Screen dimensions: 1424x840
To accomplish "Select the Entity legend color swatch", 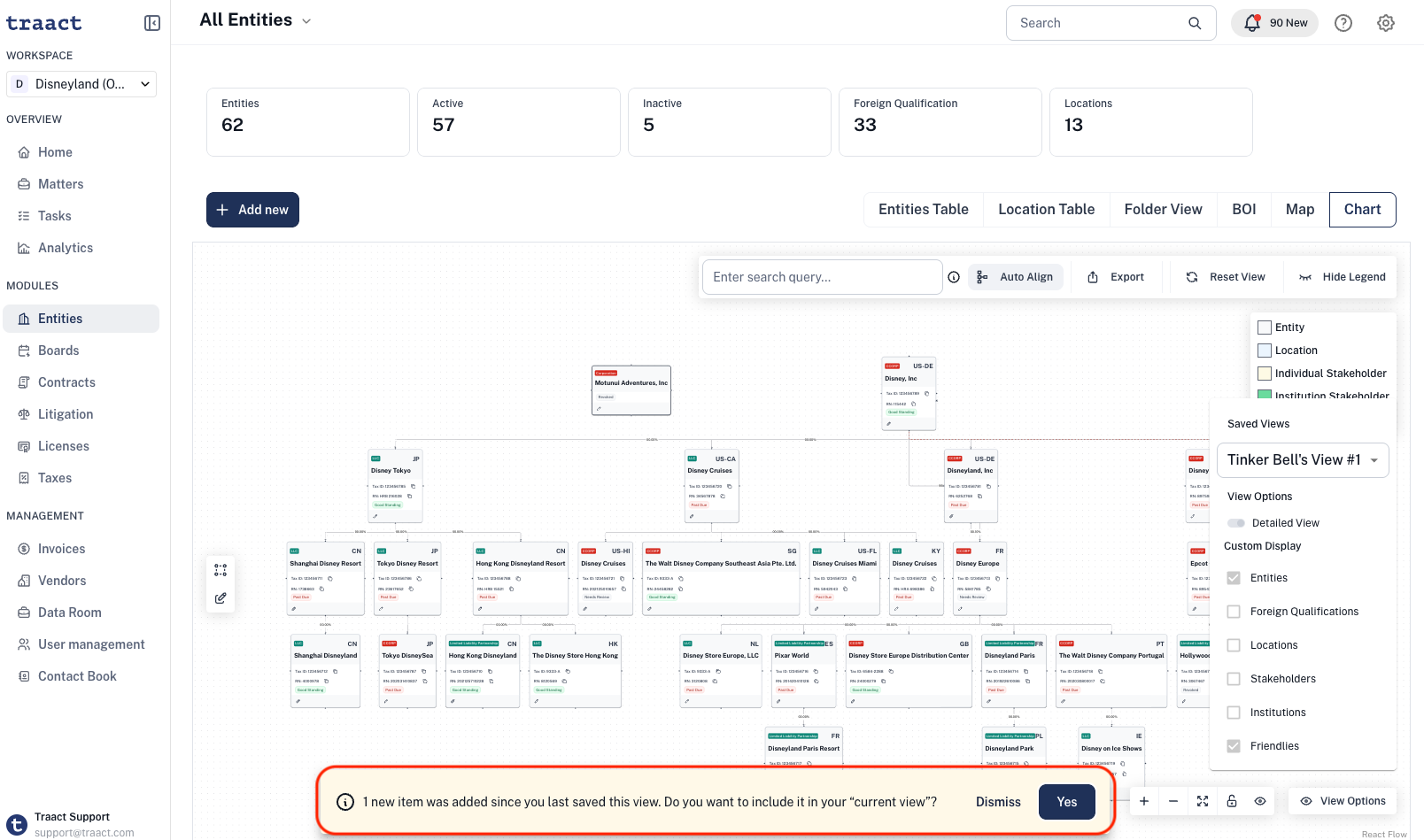I will tap(1265, 328).
